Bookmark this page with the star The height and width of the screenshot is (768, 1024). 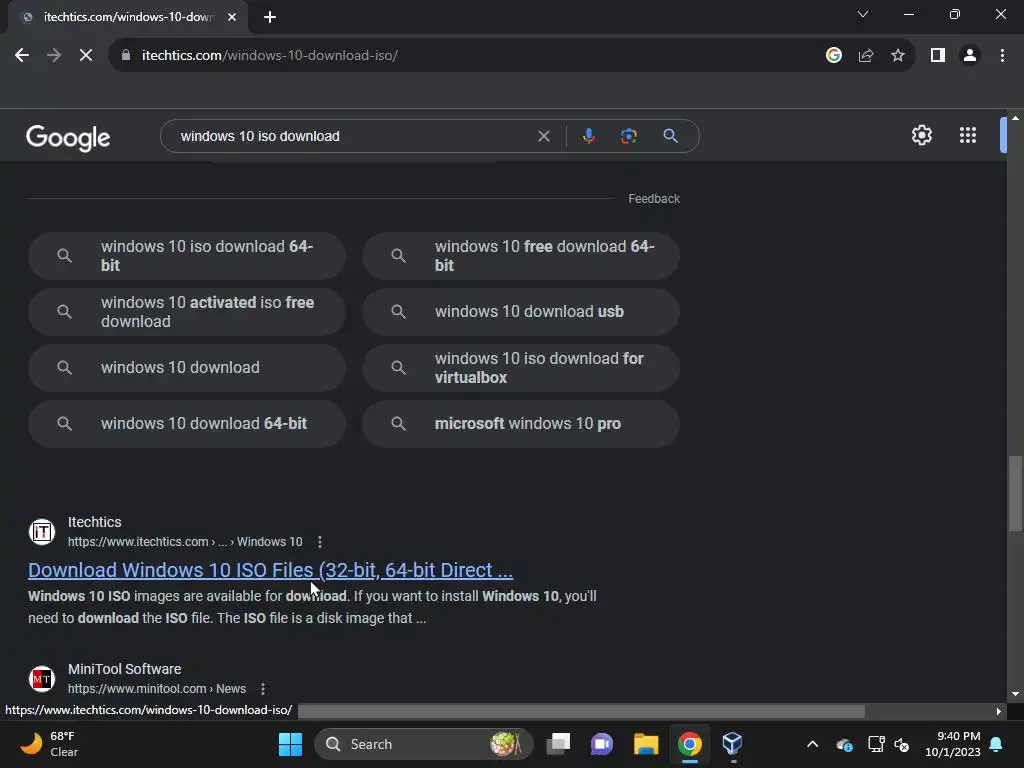[x=898, y=56]
